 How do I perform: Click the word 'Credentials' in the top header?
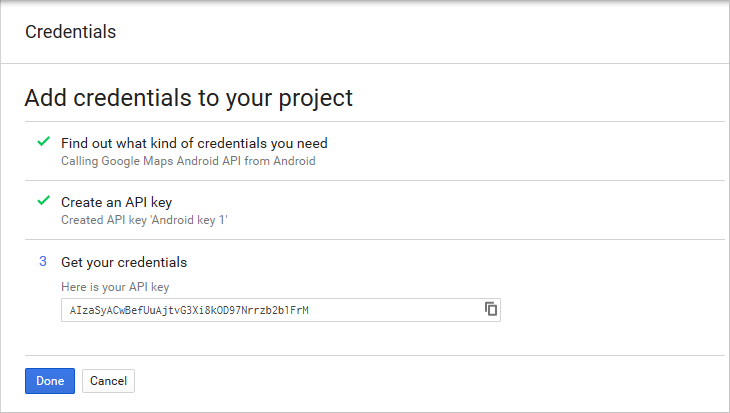[x=70, y=32]
